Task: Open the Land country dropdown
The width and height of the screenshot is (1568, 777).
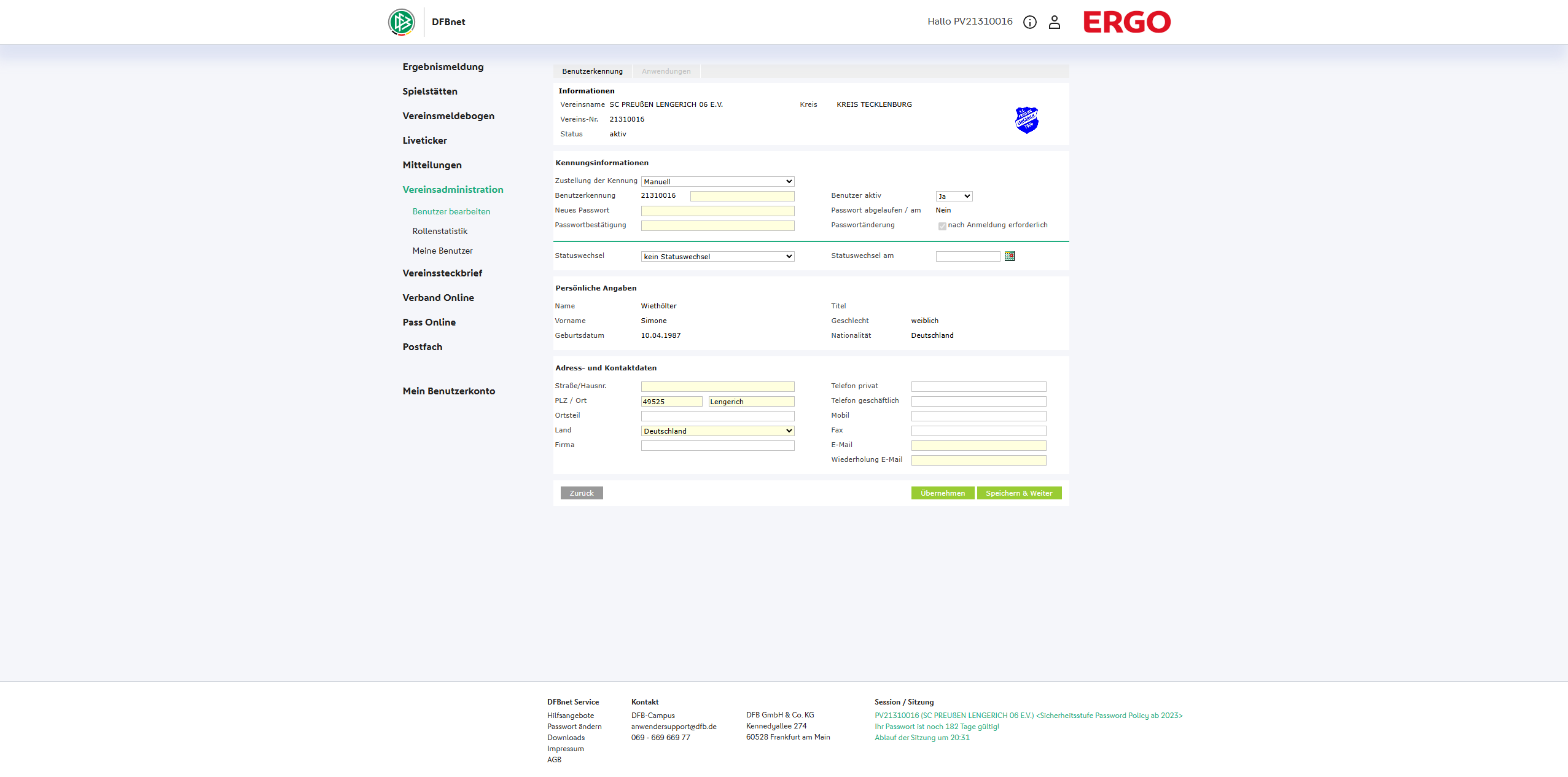Action: click(x=717, y=431)
